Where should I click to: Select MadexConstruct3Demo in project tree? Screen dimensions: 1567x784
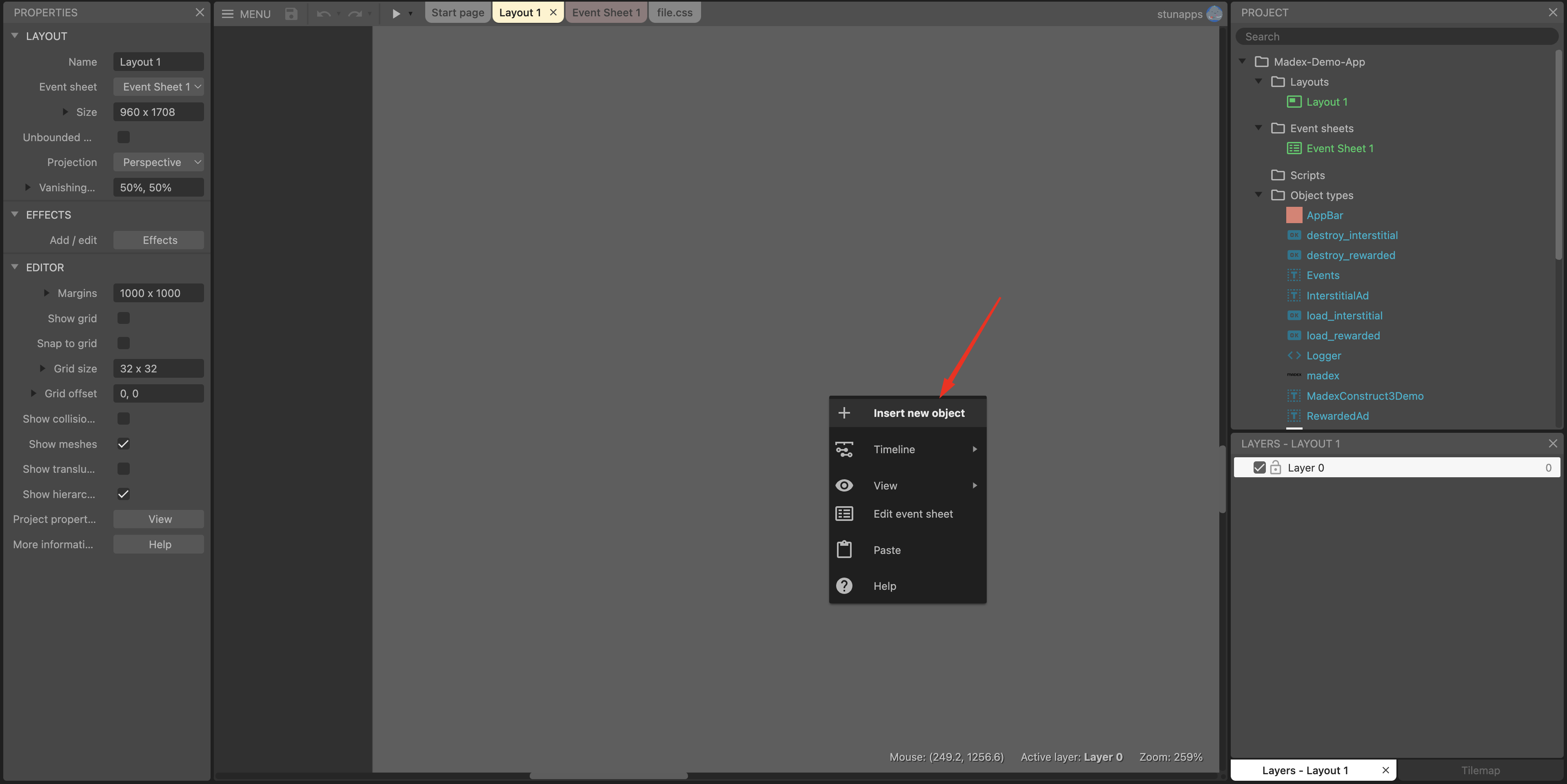point(1365,396)
